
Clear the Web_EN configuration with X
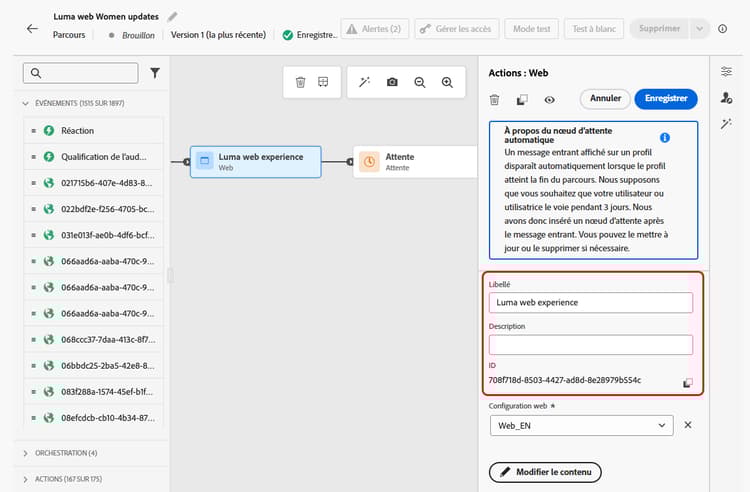688,425
